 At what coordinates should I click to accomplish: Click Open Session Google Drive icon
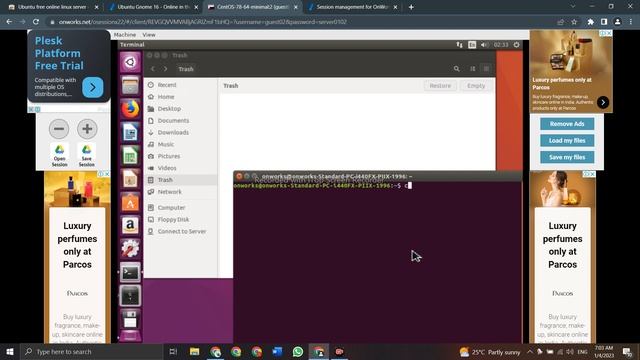click(60, 155)
